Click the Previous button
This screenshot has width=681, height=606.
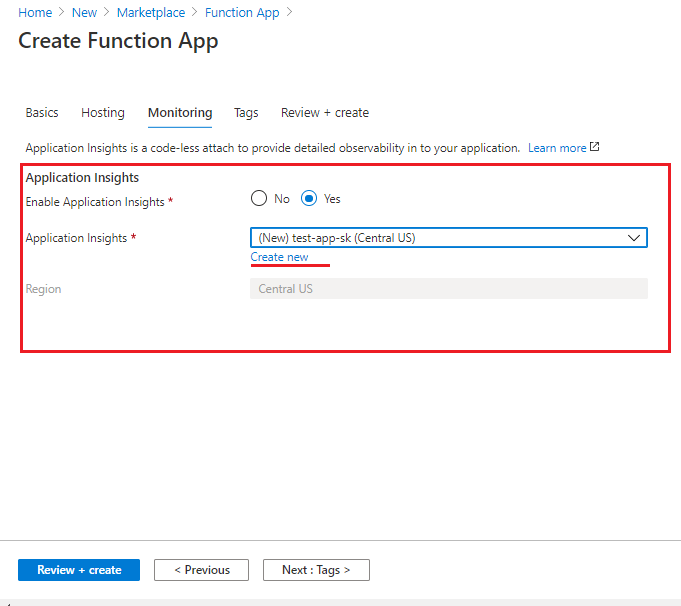click(202, 570)
